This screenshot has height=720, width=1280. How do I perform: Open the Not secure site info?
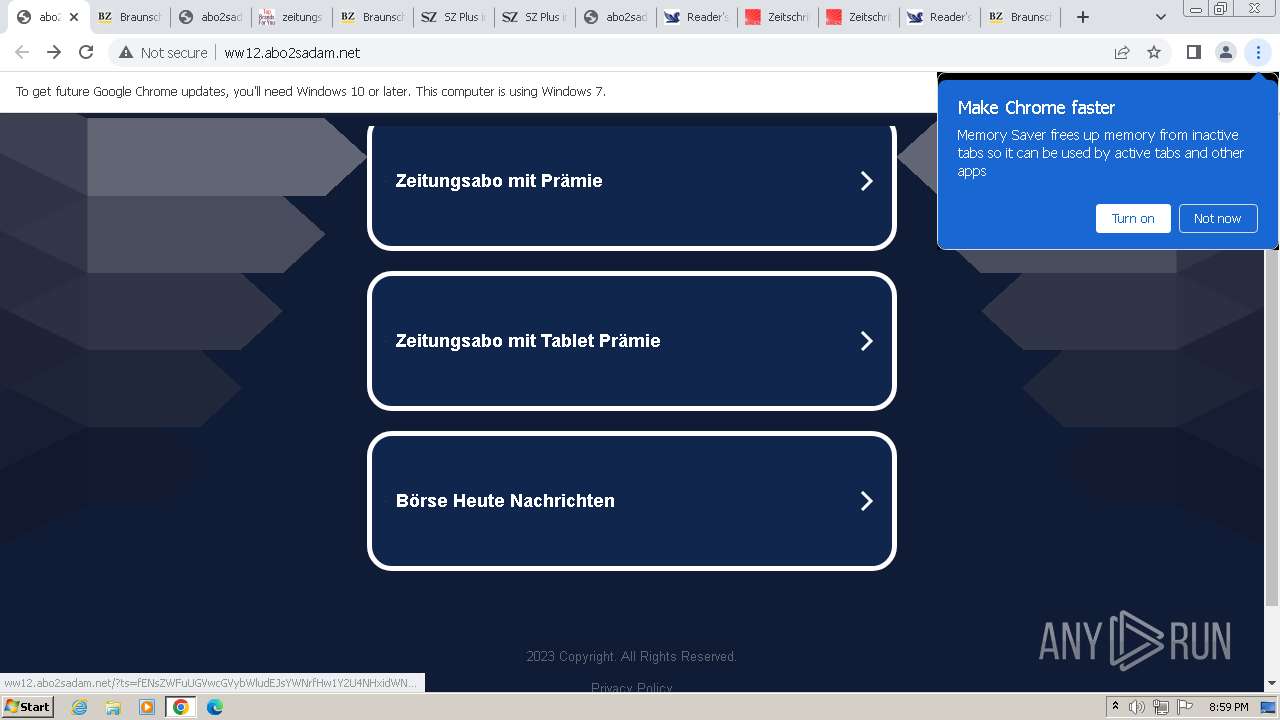(163, 52)
